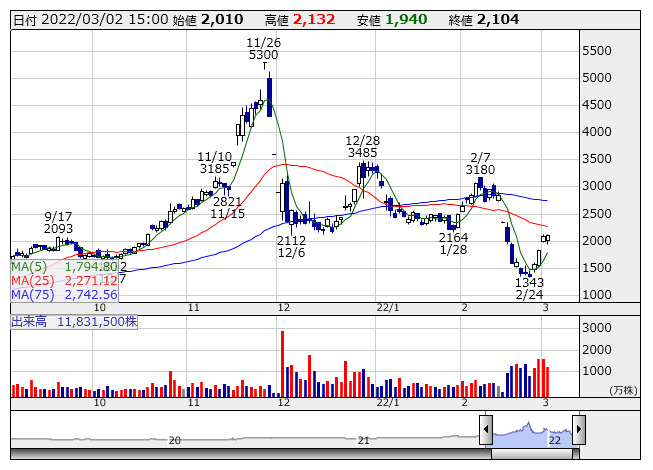Click the MA(75) 2,742.56 legend entry
The width and height of the screenshot is (653, 470).
click(65, 295)
